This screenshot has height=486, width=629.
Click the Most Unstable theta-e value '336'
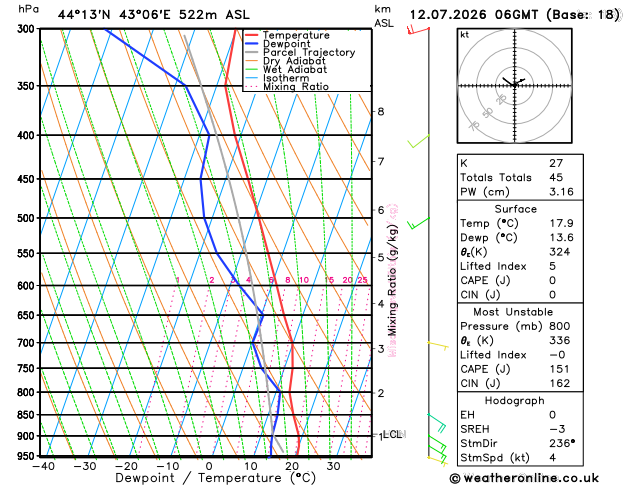click(x=560, y=340)
